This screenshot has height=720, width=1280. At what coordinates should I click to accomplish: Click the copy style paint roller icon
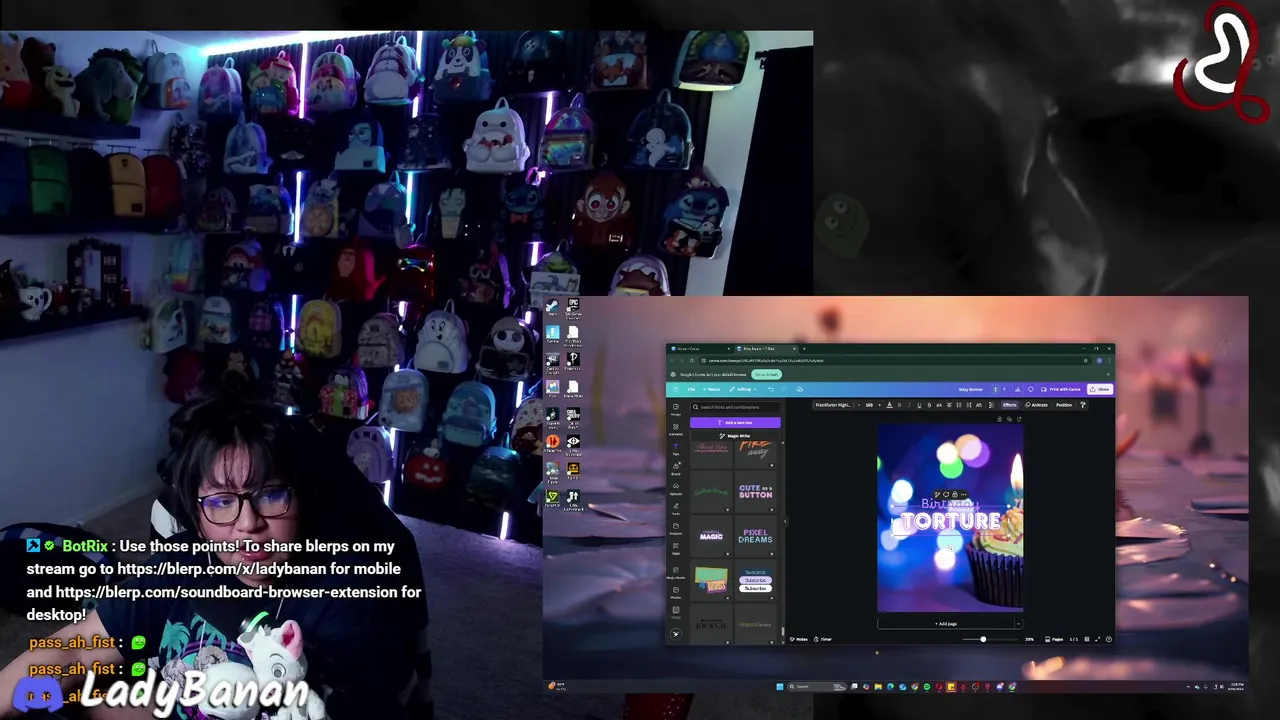[x=1083, y=405]
